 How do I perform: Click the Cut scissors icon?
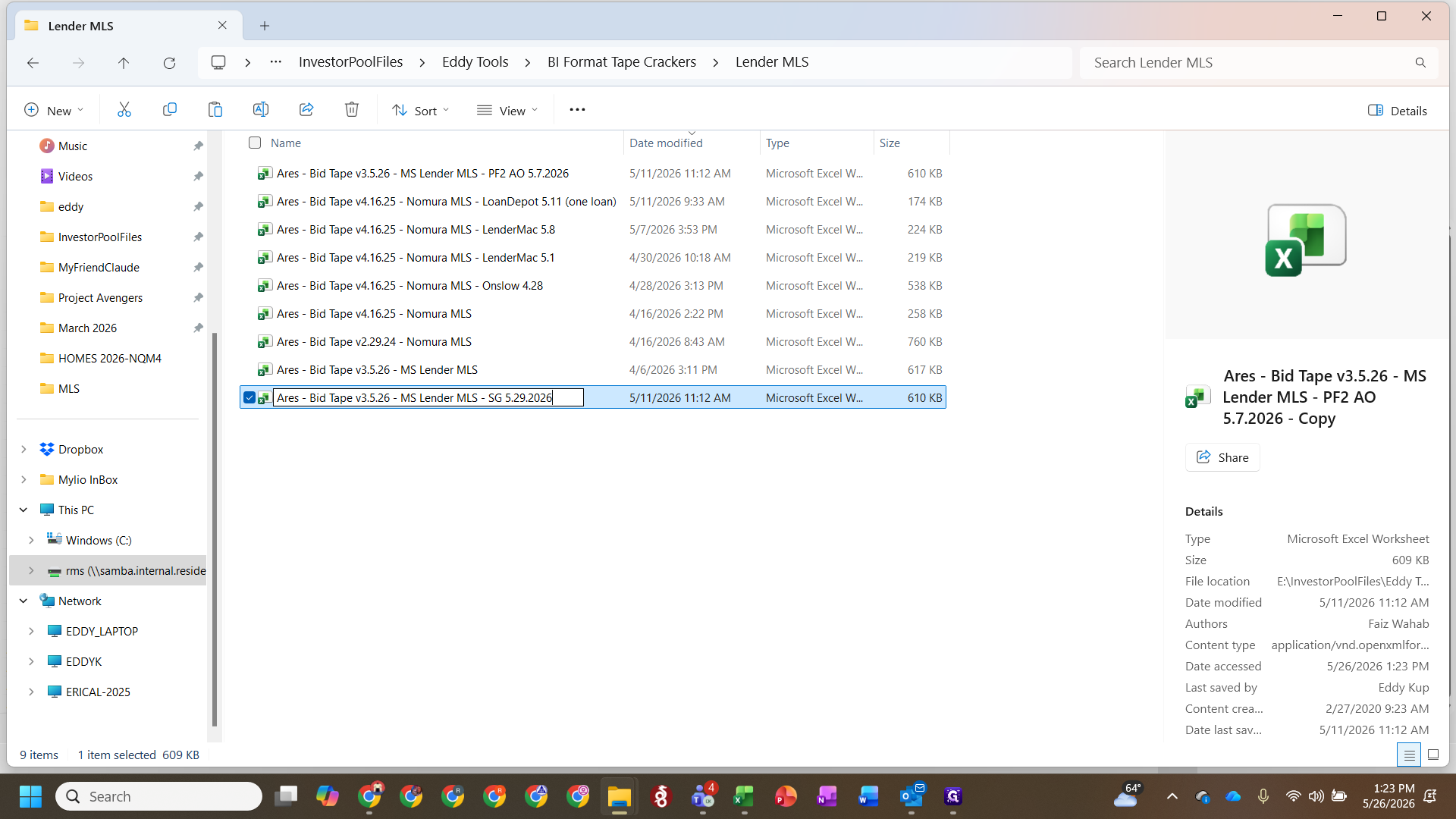(x=124, y=110)
